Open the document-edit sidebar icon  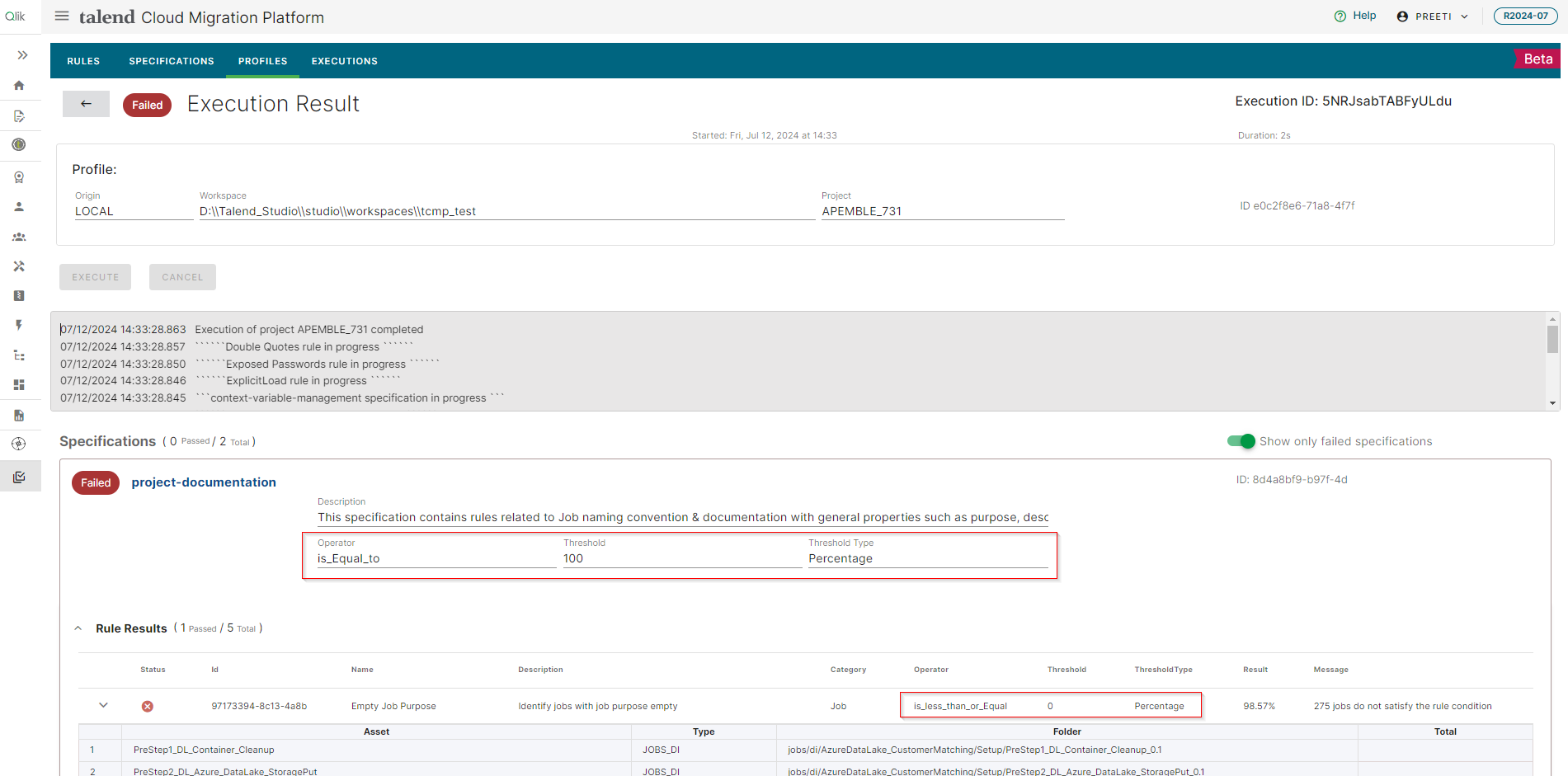click(19, 116)
